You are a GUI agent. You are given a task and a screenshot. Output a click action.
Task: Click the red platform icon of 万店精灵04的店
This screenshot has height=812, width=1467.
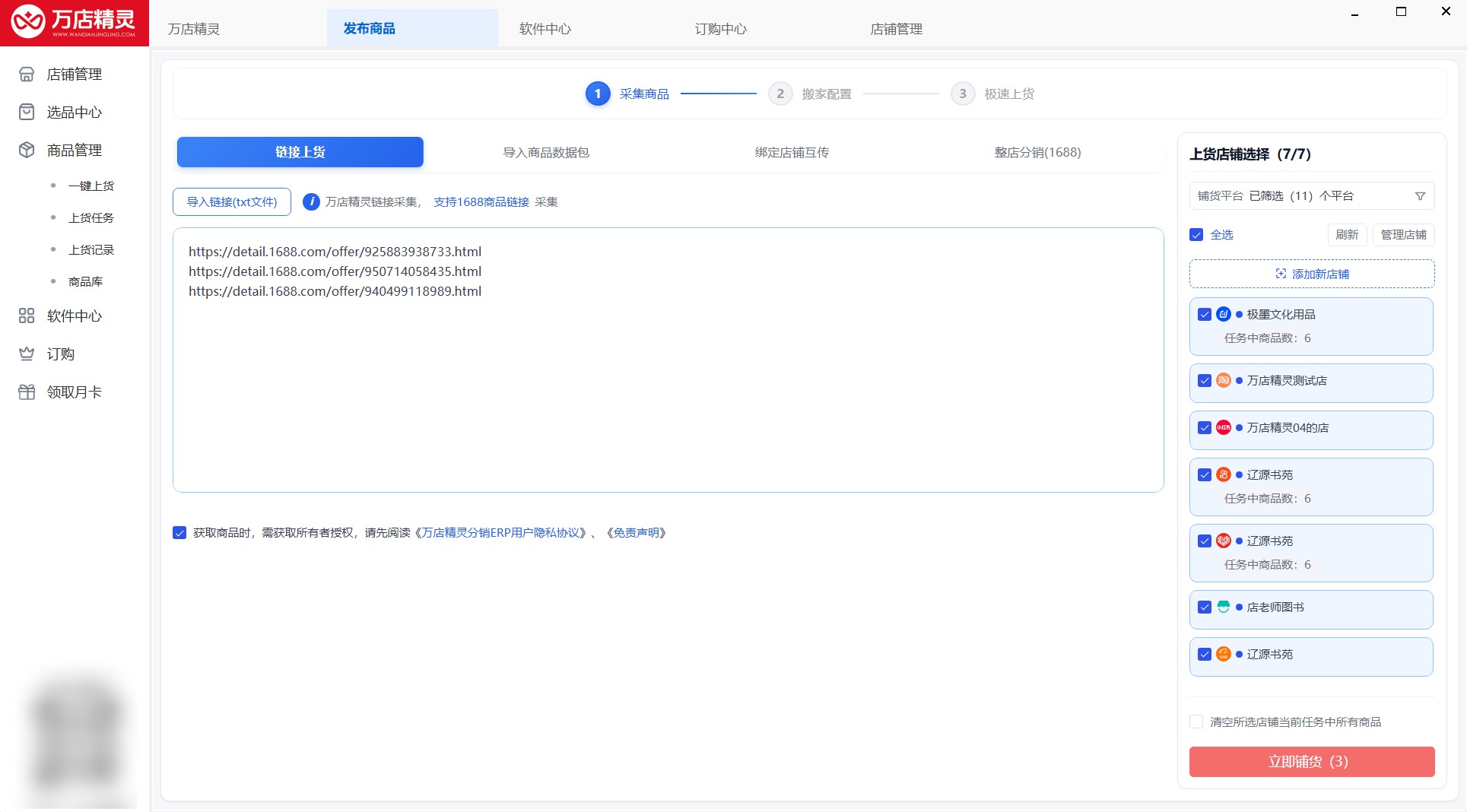tap(1223, 427)
